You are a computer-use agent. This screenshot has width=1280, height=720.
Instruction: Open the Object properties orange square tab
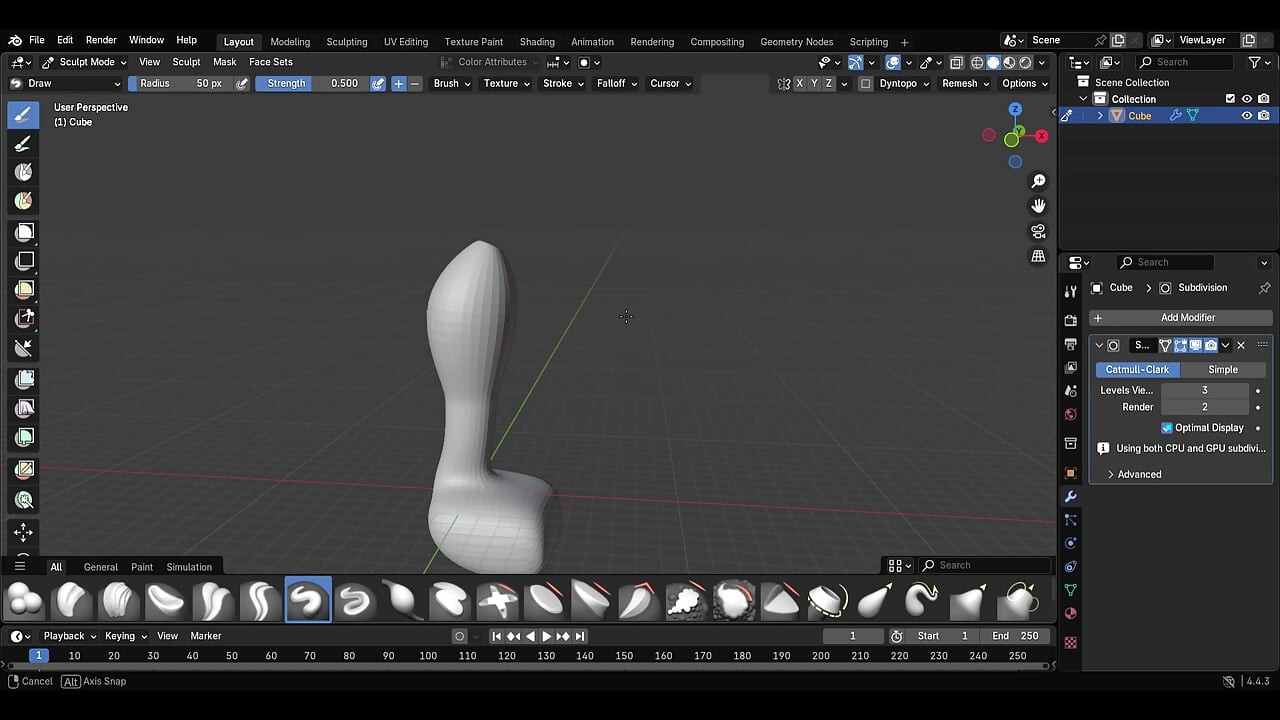(1070, 473)
